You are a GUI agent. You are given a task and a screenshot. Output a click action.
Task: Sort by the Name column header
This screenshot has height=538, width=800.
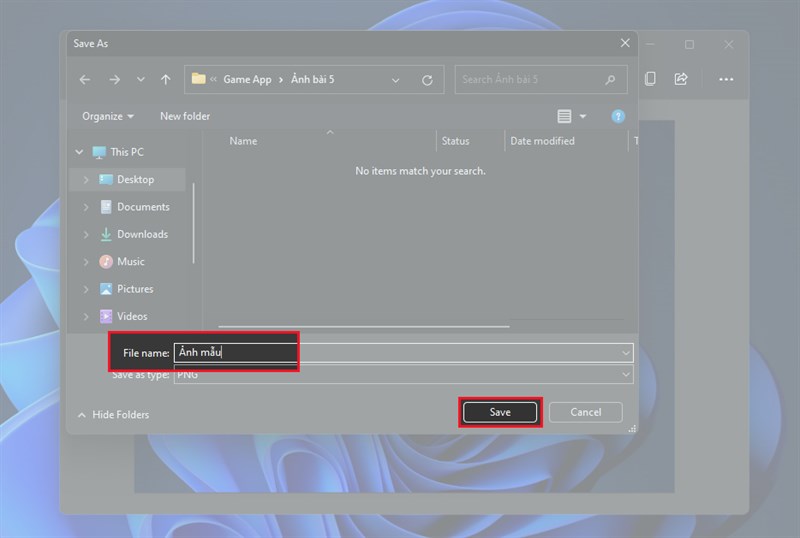tap(243, 141)
